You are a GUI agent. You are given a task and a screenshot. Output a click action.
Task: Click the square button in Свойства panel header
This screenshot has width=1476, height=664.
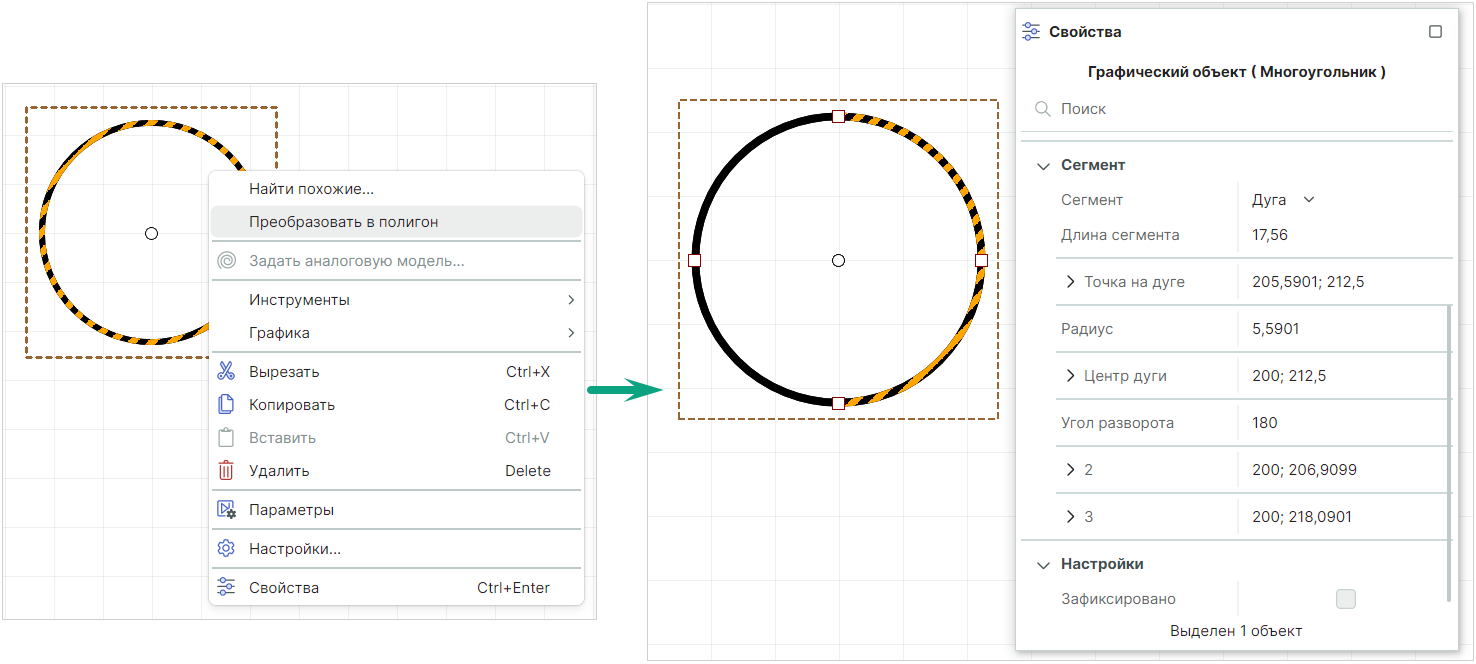[x=1435, y=32]
